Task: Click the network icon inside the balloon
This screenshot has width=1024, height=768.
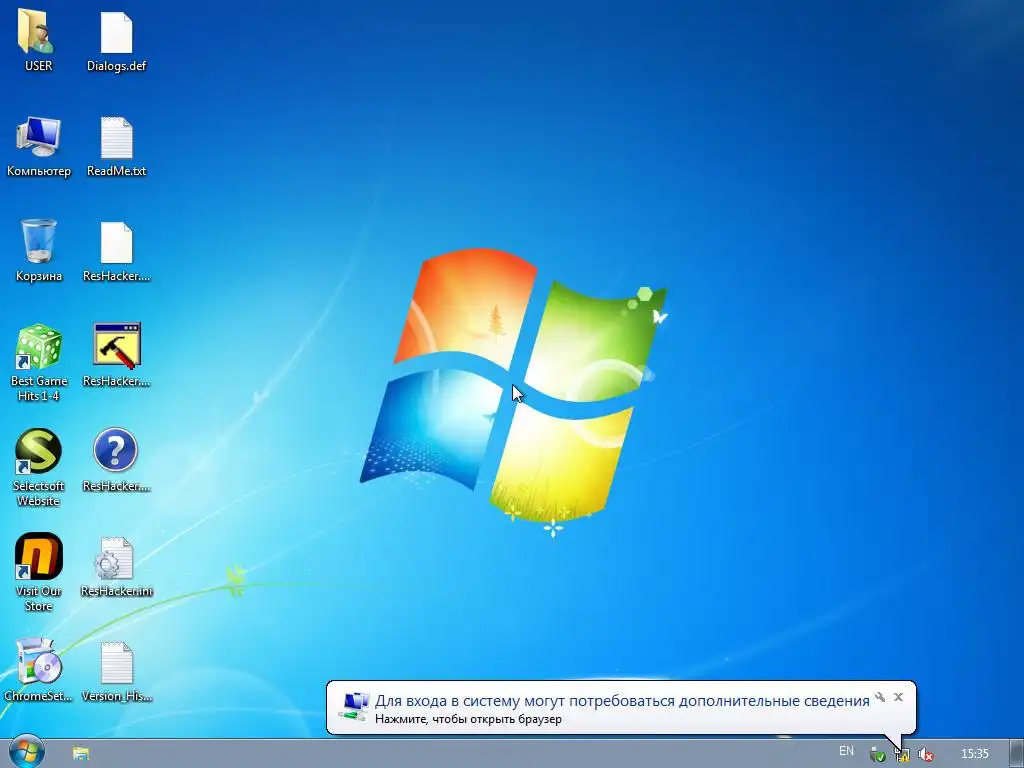Action: pos(355,707)
